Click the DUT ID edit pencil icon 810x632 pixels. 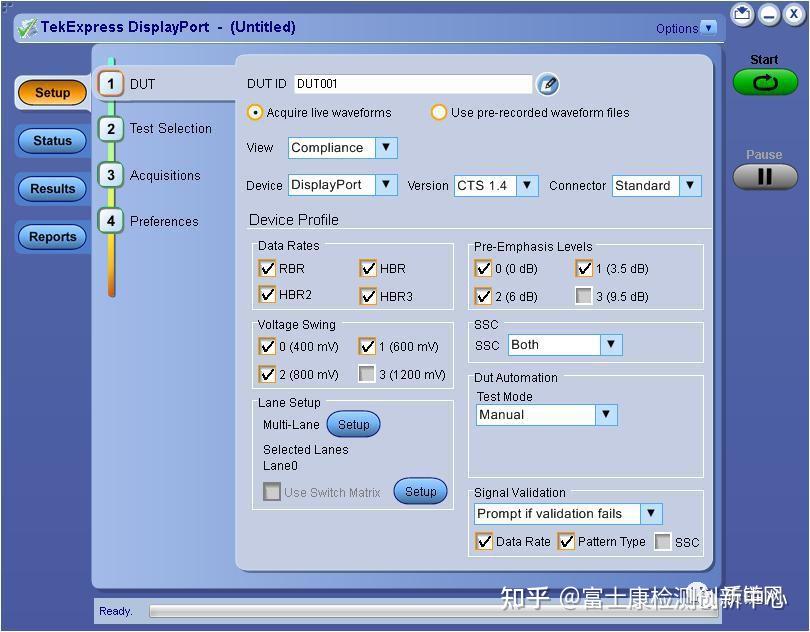click(548, 84)
